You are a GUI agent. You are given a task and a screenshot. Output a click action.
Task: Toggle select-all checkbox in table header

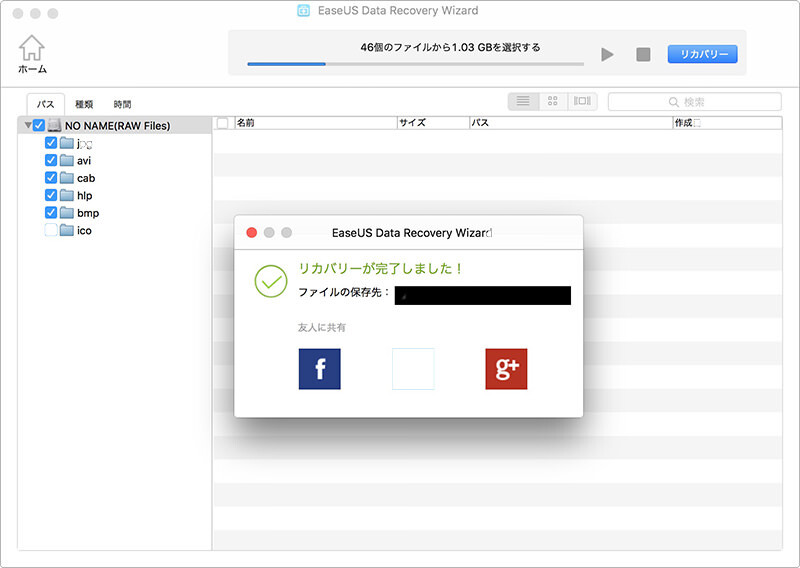pos(222,123)
